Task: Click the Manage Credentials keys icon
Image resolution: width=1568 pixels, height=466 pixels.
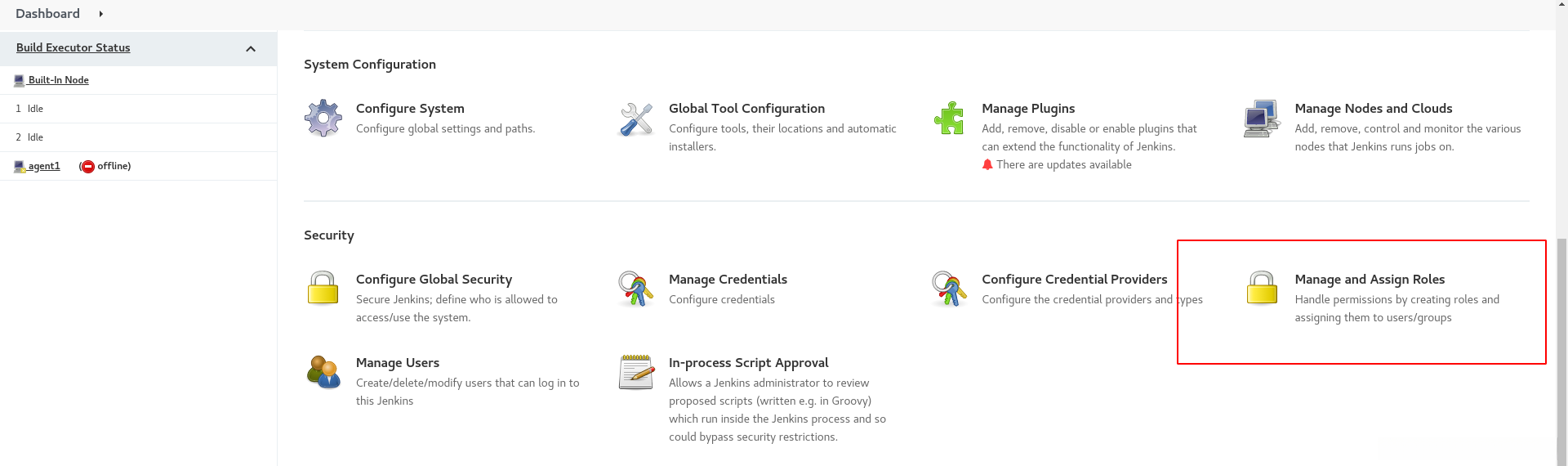Action: (x=636, y=289)
